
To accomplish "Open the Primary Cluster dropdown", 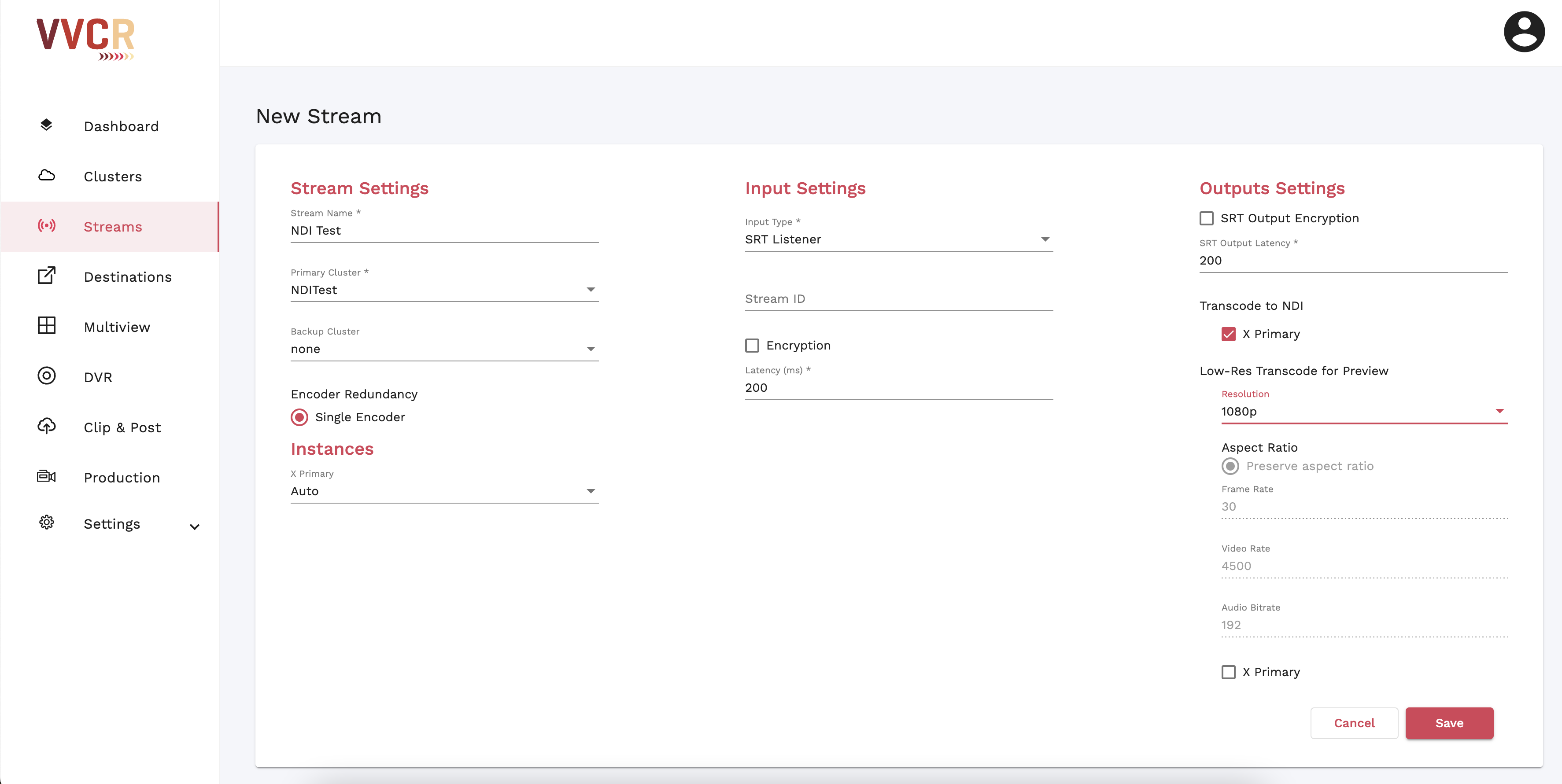I will point(591,290).
